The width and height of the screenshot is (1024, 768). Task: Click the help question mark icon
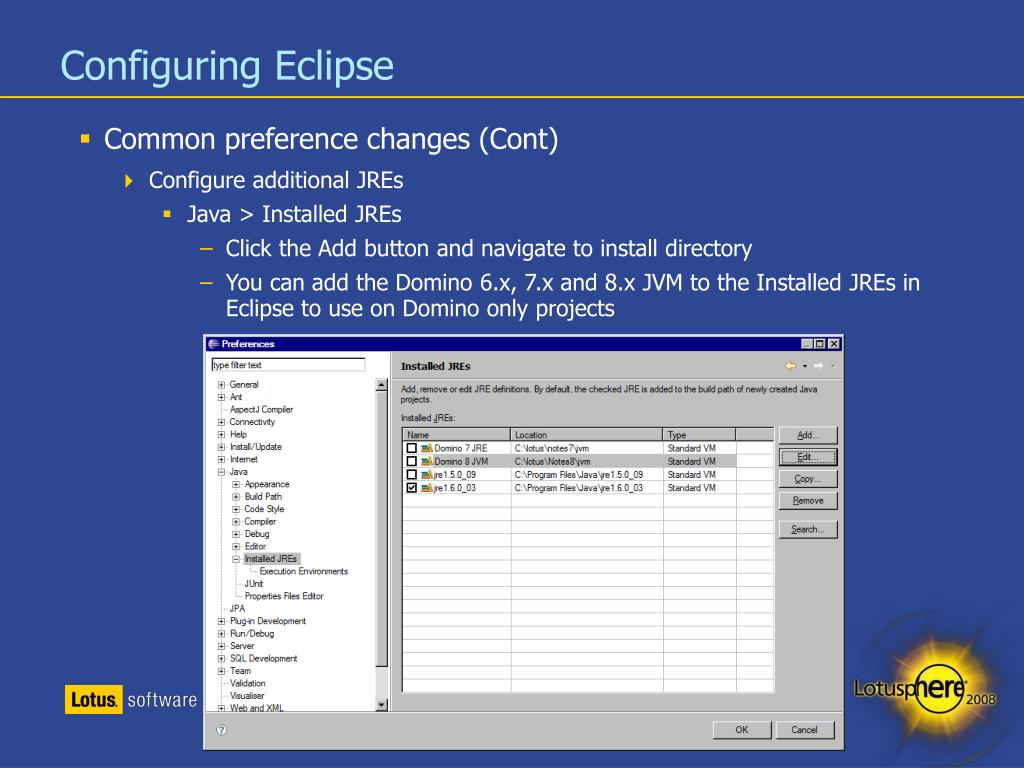point(221,730)
